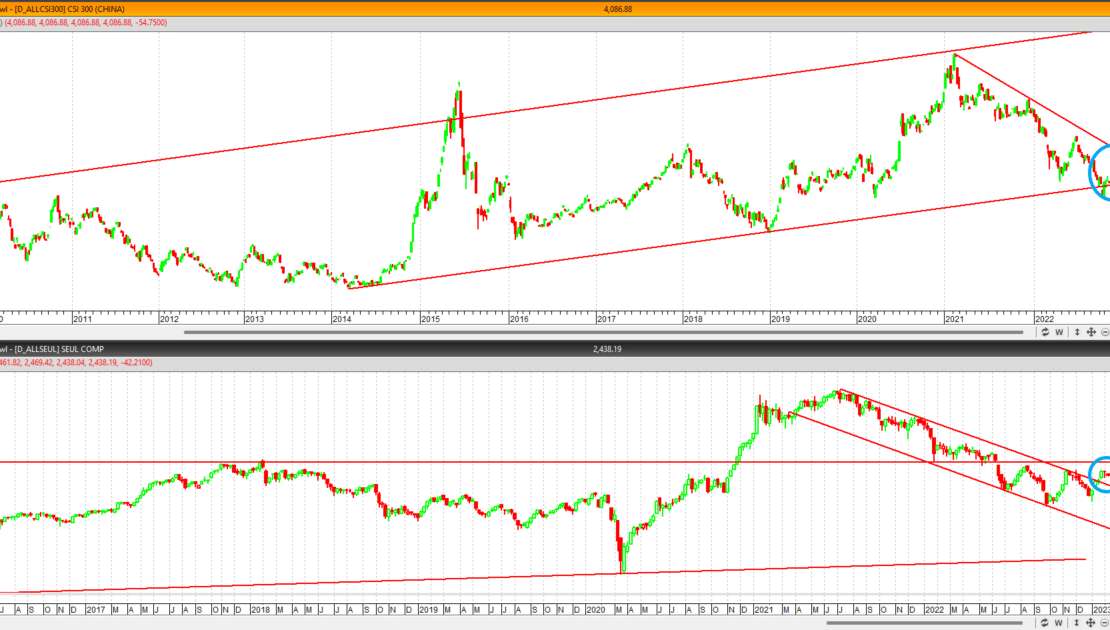Activate the CSI 300 (CHINA) orange title bar
The image size is (1110, 630).
[x=555, y=9]
